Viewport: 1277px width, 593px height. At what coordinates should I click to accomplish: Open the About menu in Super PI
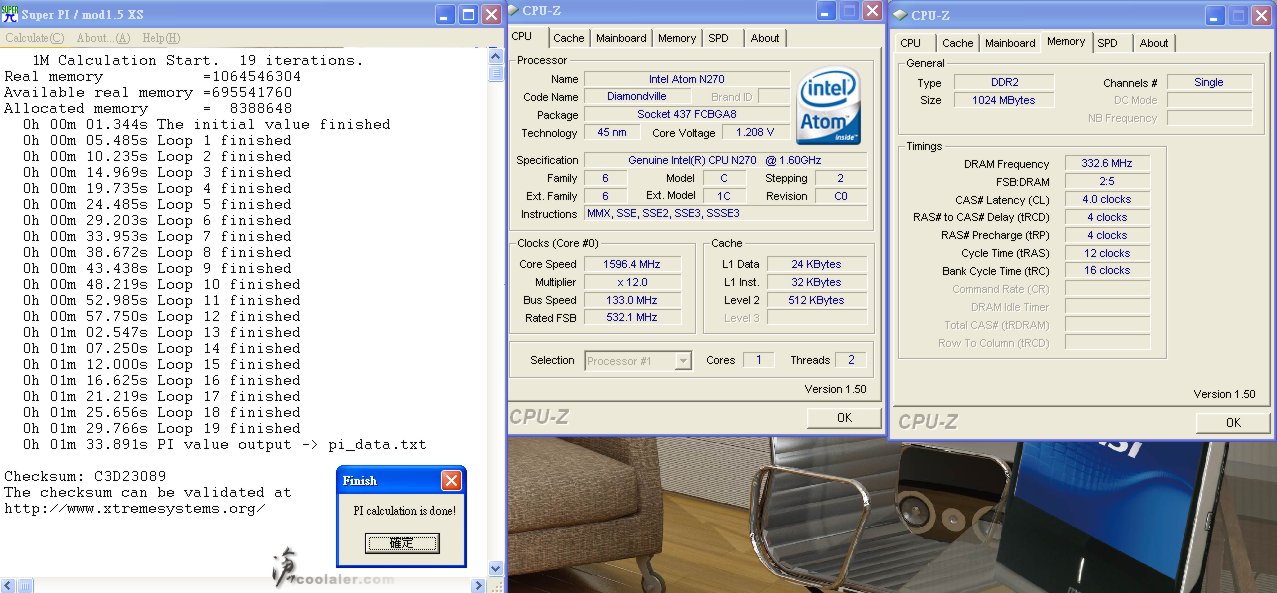pyautogui.click(x=103, y=38)
